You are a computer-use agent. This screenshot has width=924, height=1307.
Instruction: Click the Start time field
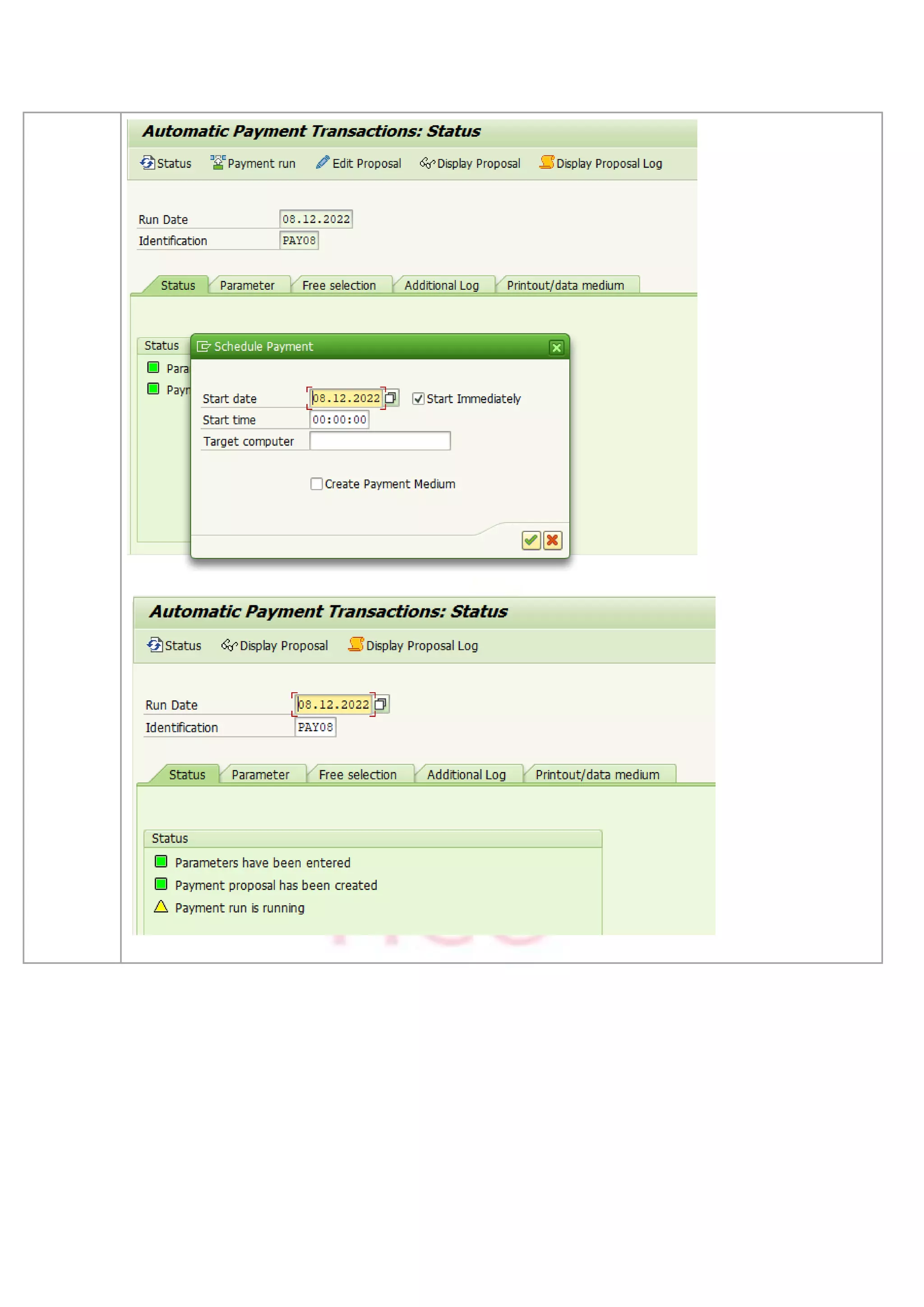click(x=339, y=420)
